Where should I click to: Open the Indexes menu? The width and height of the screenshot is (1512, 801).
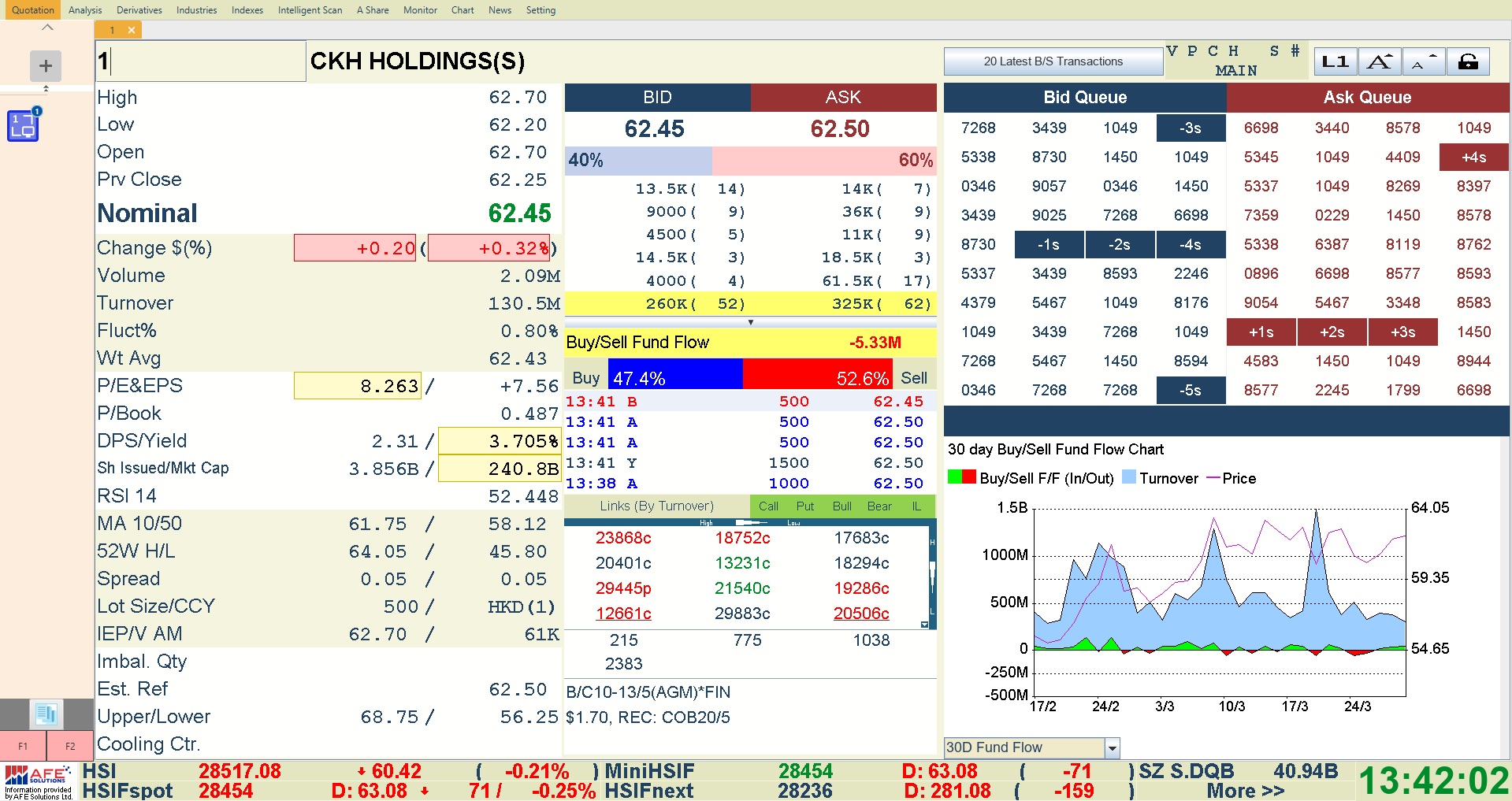[x=247, y=10]
